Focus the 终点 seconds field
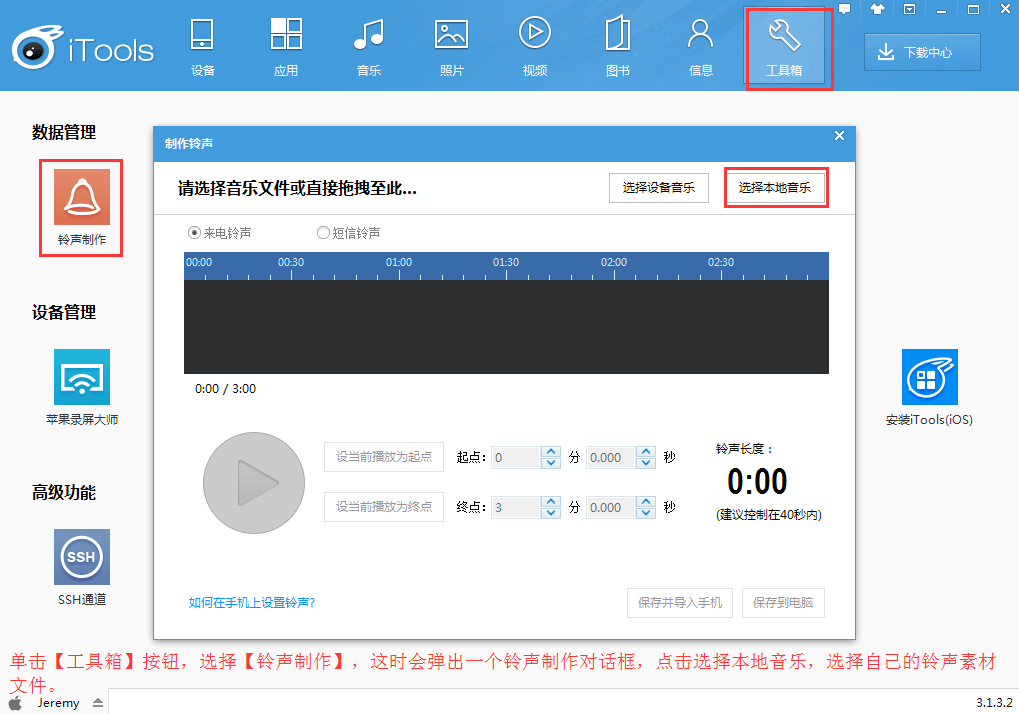 tap(611, 507)
